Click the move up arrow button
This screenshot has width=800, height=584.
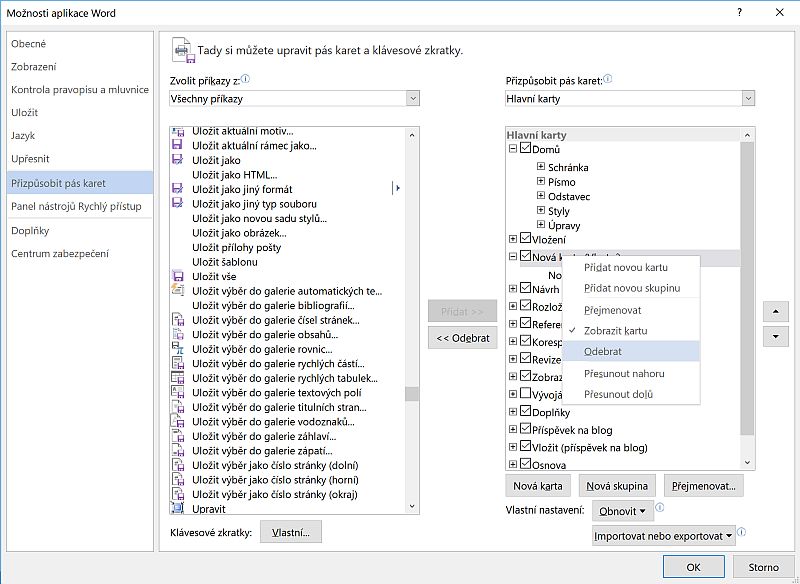(x=776, y=311)
